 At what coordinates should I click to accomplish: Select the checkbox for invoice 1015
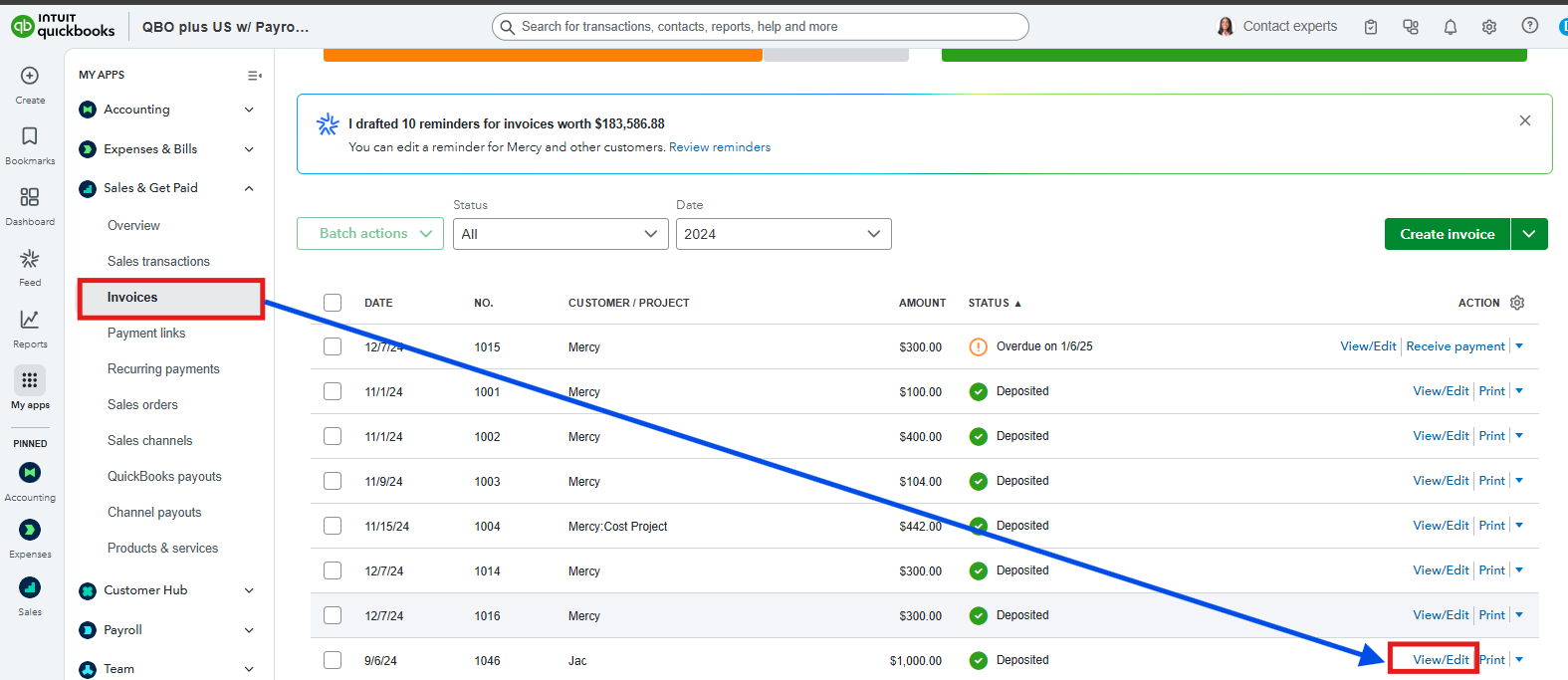point(333,346)
